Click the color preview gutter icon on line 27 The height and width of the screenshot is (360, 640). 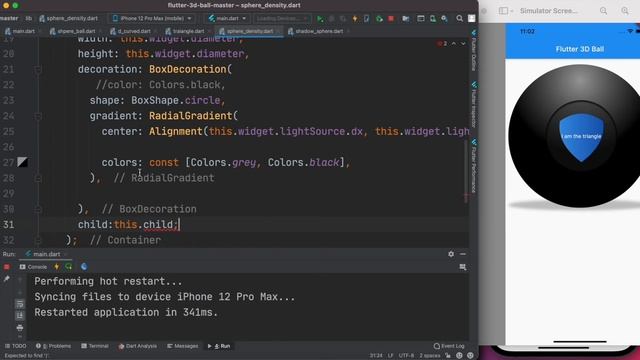(22, 162)
